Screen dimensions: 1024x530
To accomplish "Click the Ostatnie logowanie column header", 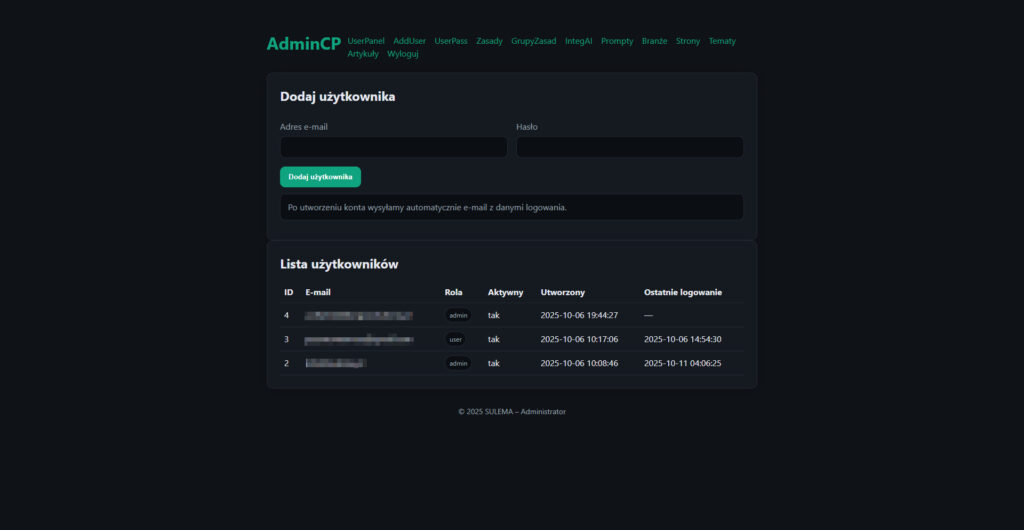I will point(683,292).
